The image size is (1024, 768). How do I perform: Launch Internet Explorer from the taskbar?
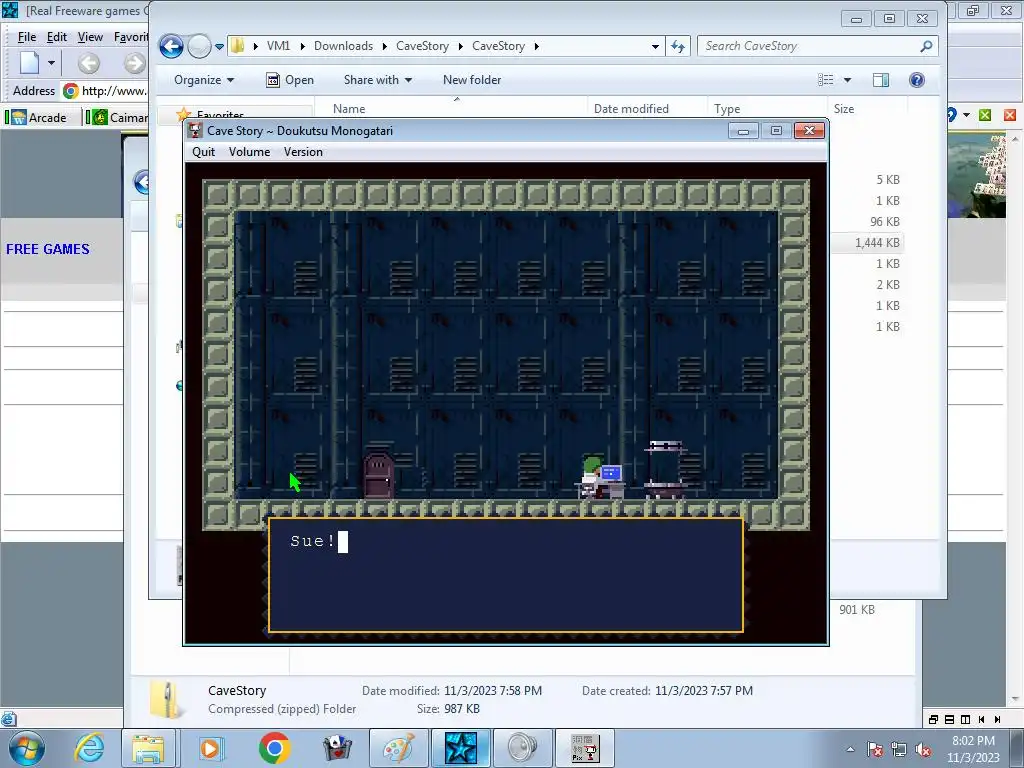(89, 748)
